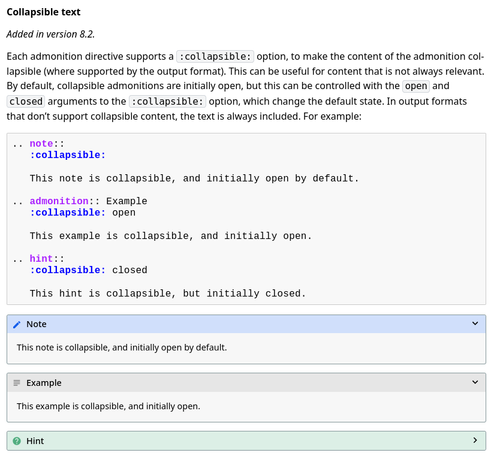Click rendered text 'This note is collapsible, and initially open by default.'
This screenshot has height=457, width=503.
click(x=122, y=347)
